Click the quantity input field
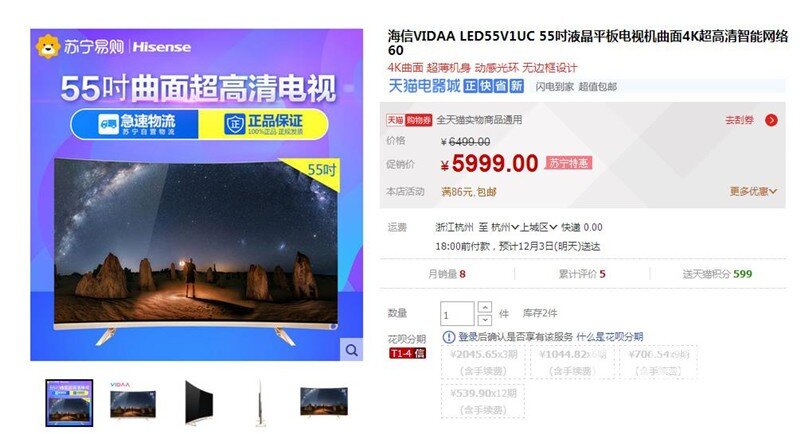Image resolution: width=800 pixels, height=434 pixels. click(x=458, y=314)
